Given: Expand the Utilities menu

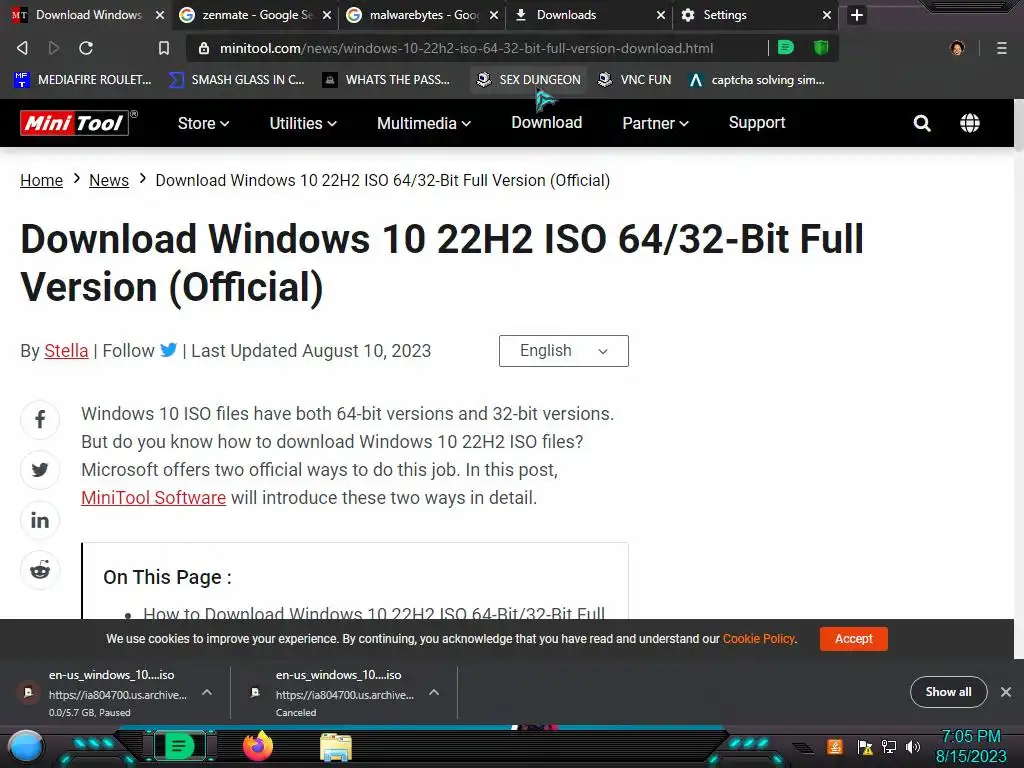Looking at the screenshot, I should pyautogui.click(x=303, y=123).
